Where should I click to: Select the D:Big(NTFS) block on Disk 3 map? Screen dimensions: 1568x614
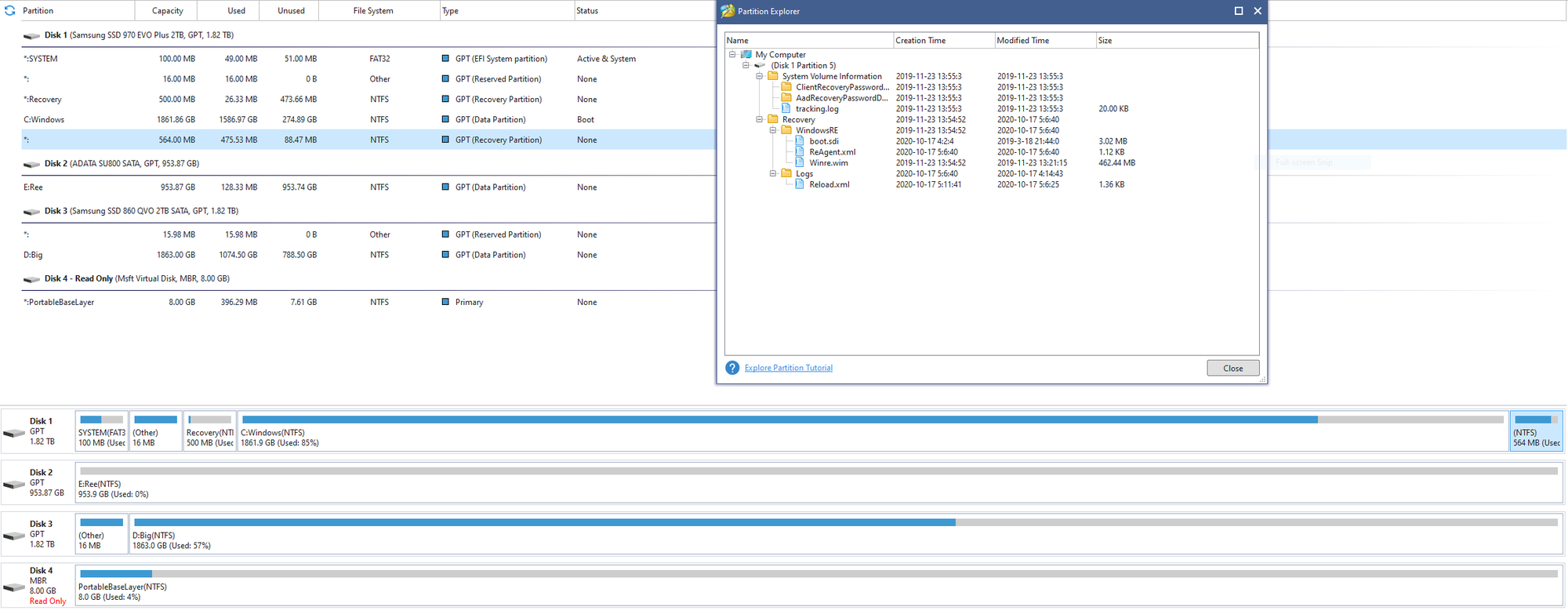(846, 533)
